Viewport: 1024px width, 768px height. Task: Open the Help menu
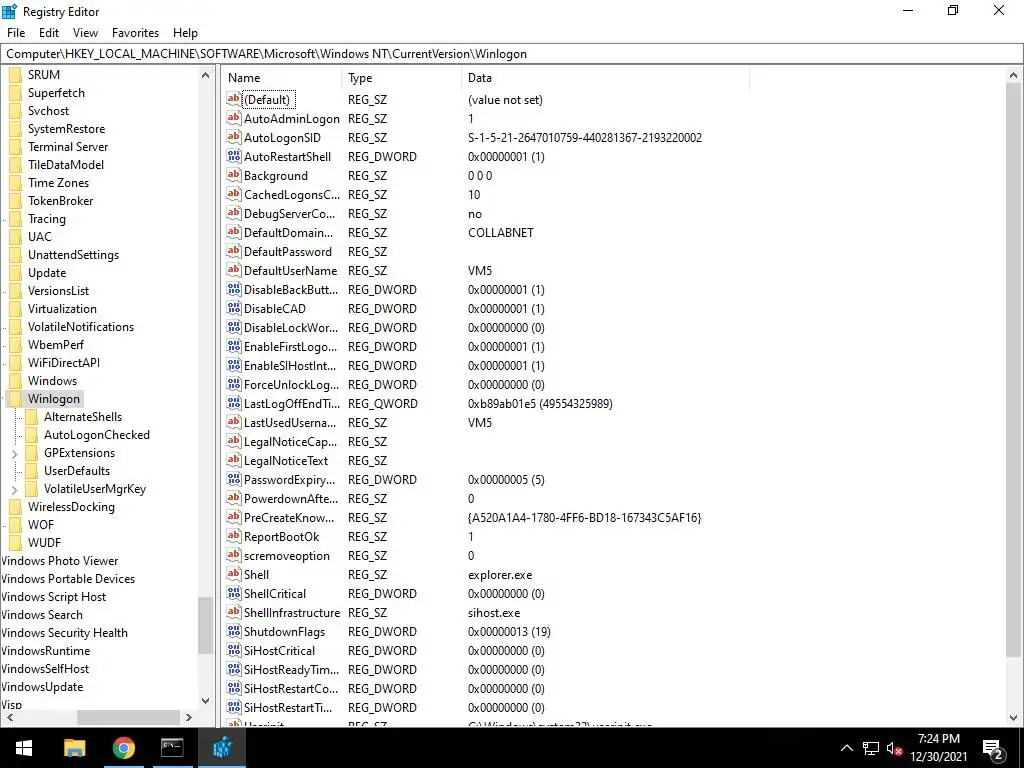[x=185, y=33]
